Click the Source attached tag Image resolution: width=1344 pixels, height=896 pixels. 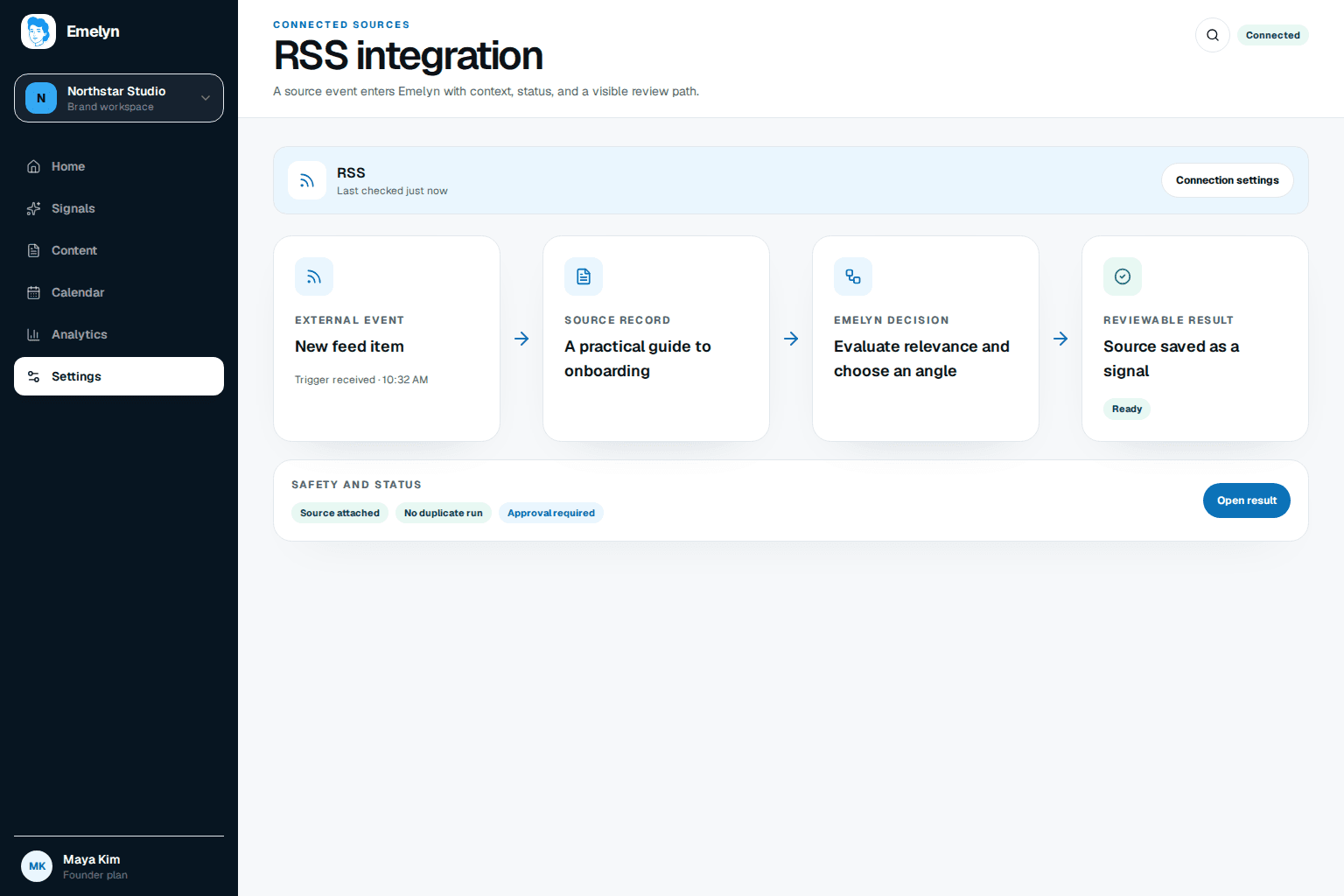pyautogui.click(x=339, y=513)
